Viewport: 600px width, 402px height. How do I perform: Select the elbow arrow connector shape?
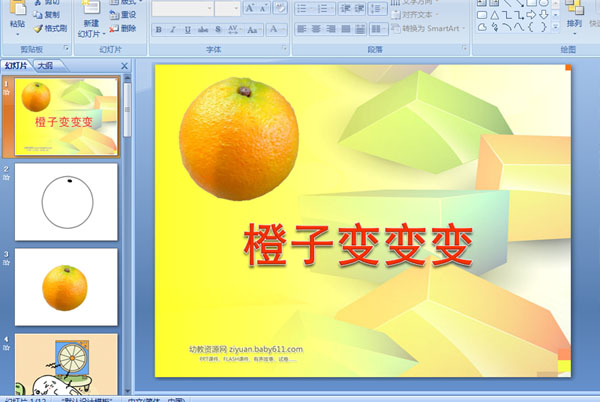518,15
